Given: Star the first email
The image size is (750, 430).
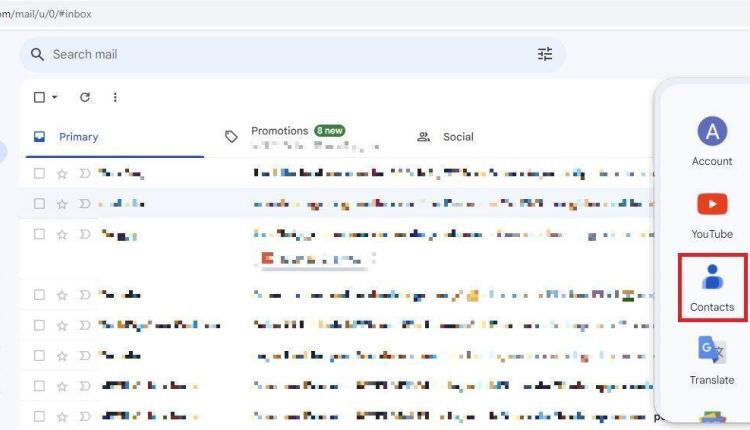Looking at the screenshot, I should (62, 174).
